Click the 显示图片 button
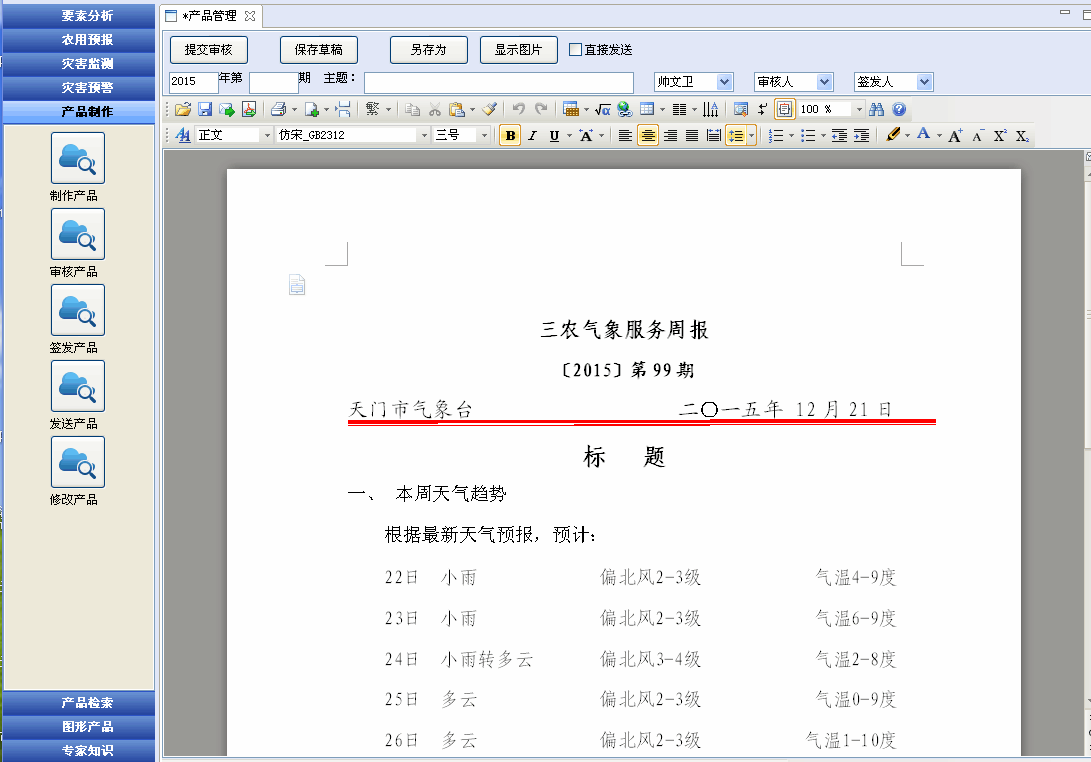Screen dimensions: 1091x762 [518, 50]
